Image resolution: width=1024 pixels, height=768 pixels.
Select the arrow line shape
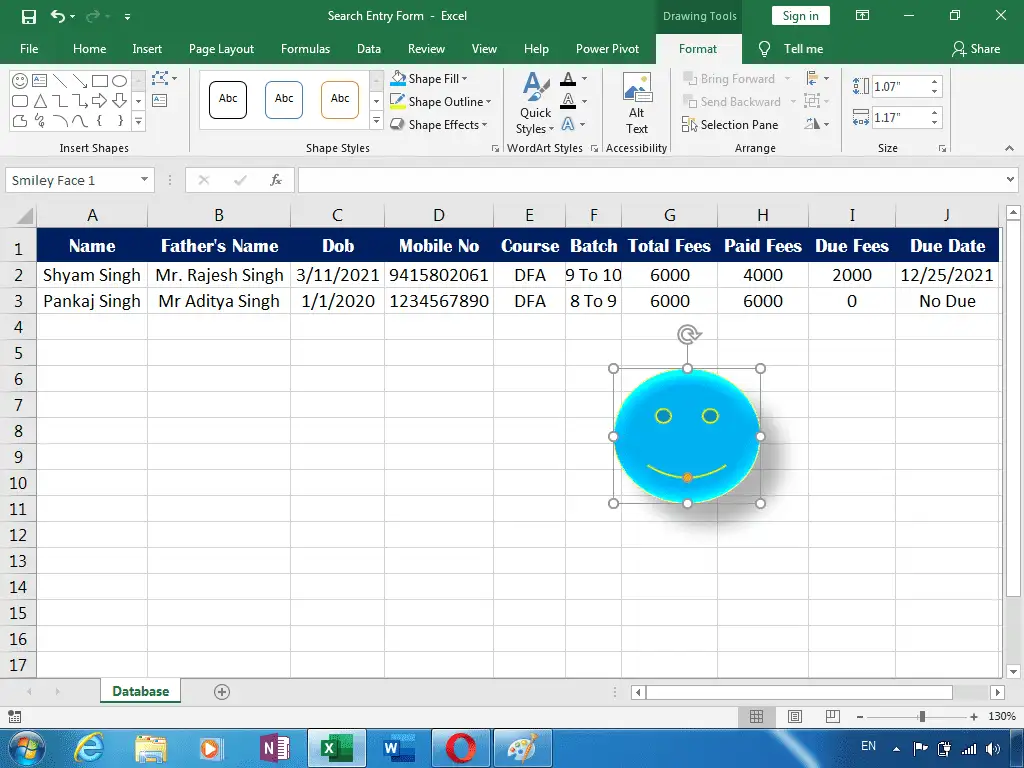click(x=80, y=81)
